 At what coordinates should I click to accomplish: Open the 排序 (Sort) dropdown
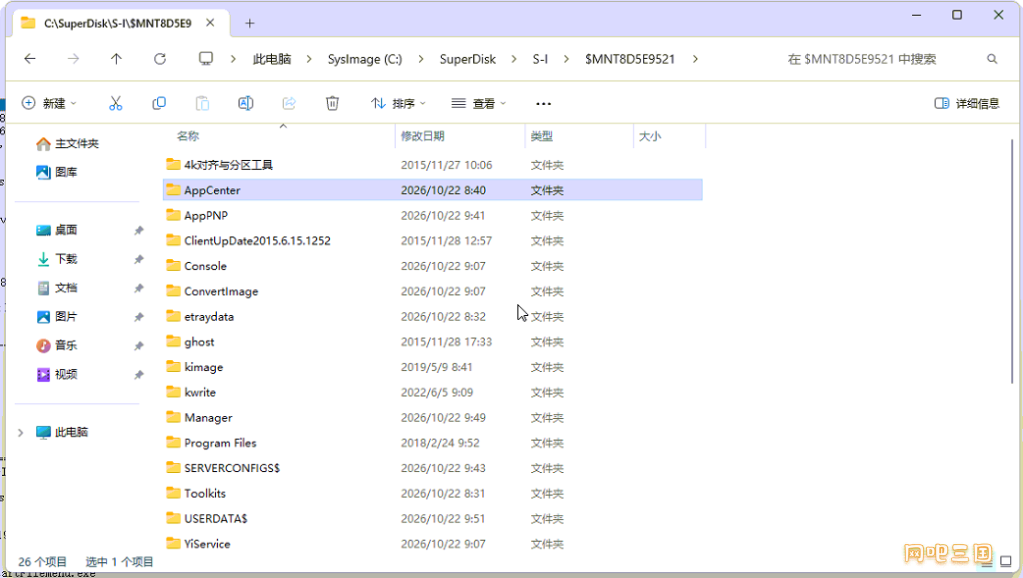pos(399,103)
